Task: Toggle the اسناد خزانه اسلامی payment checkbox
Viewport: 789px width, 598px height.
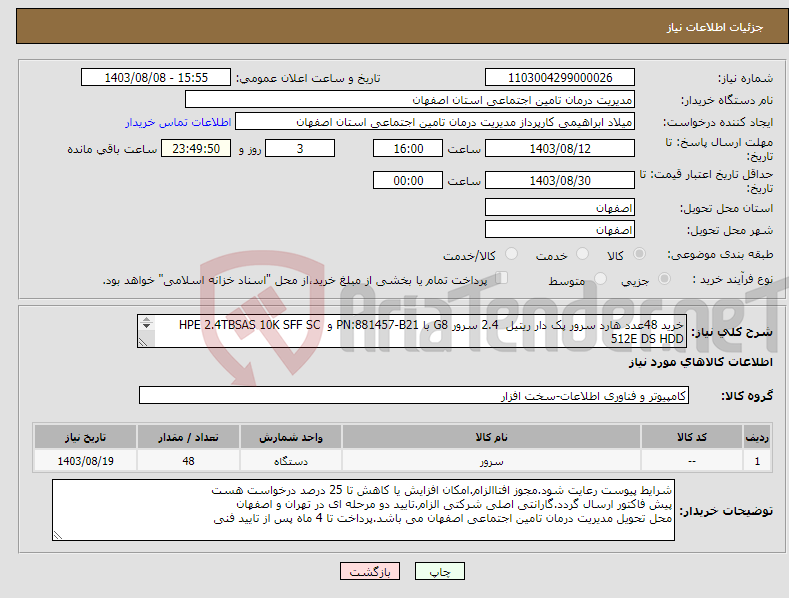Action: (502, 277)
